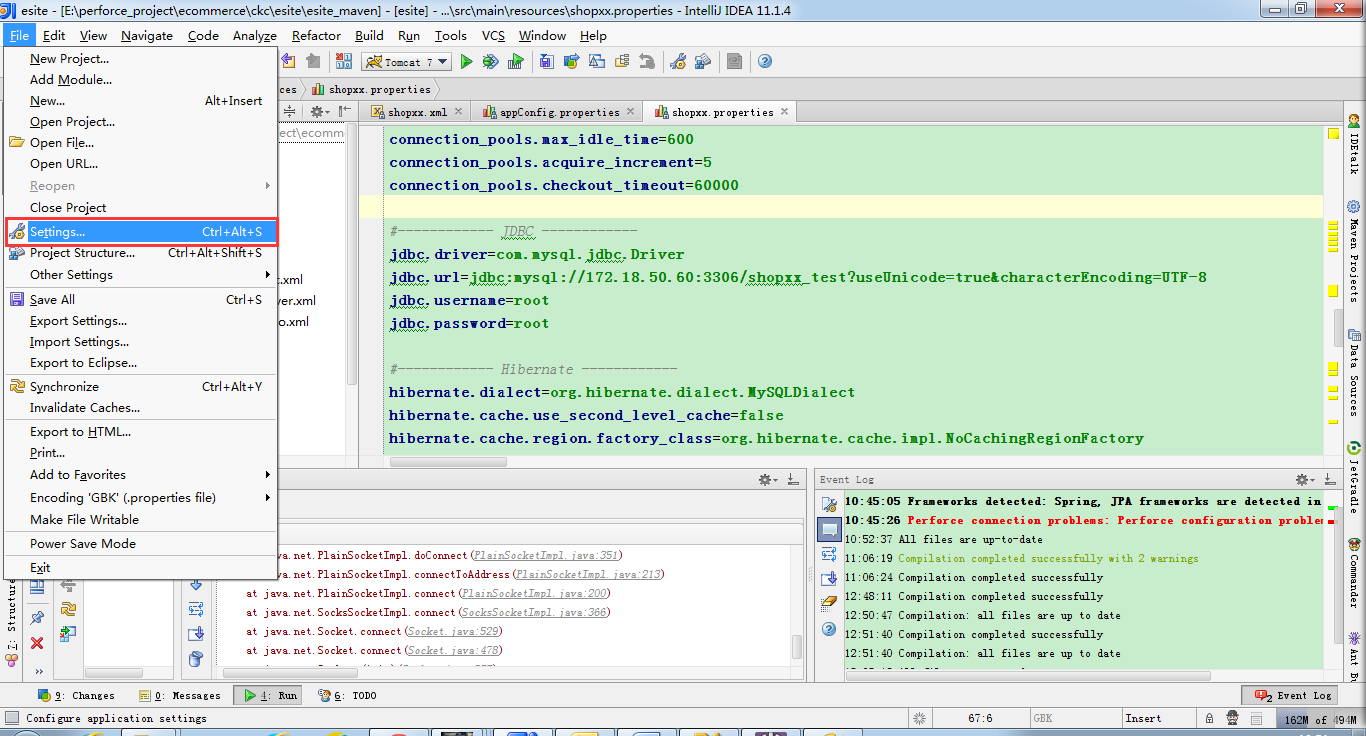
Task: Expand more Run panel actions via the chevron
Action: point(39,671)
